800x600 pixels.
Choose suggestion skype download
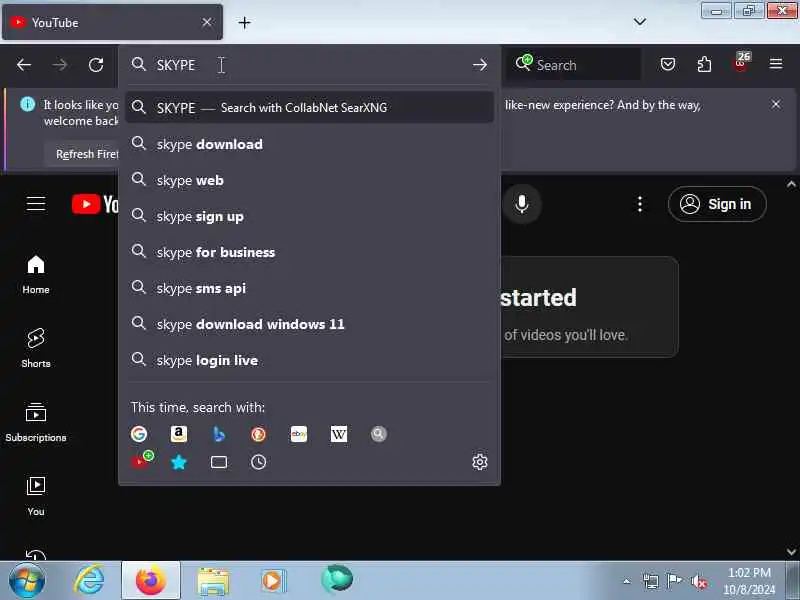[309, 144]
